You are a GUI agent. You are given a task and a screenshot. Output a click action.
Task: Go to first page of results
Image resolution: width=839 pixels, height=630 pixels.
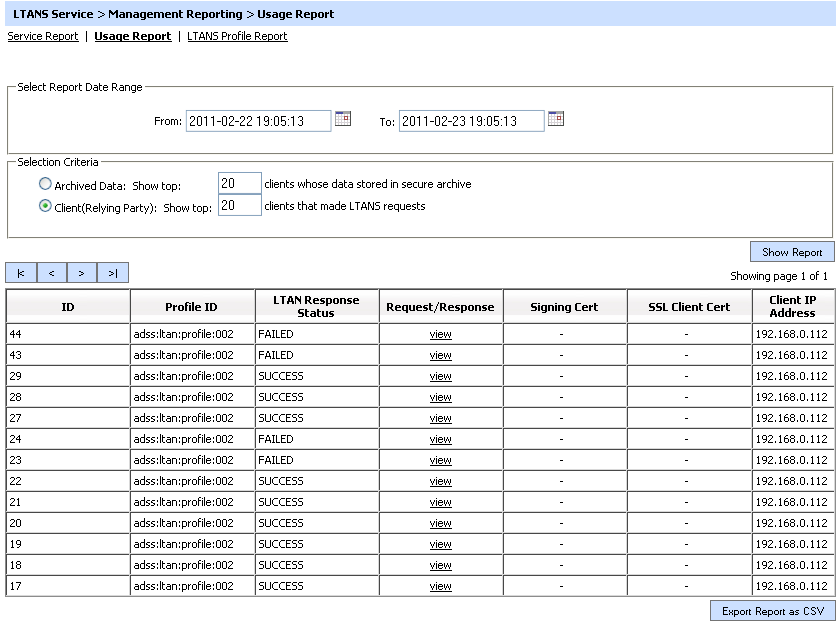pos(21,273)
